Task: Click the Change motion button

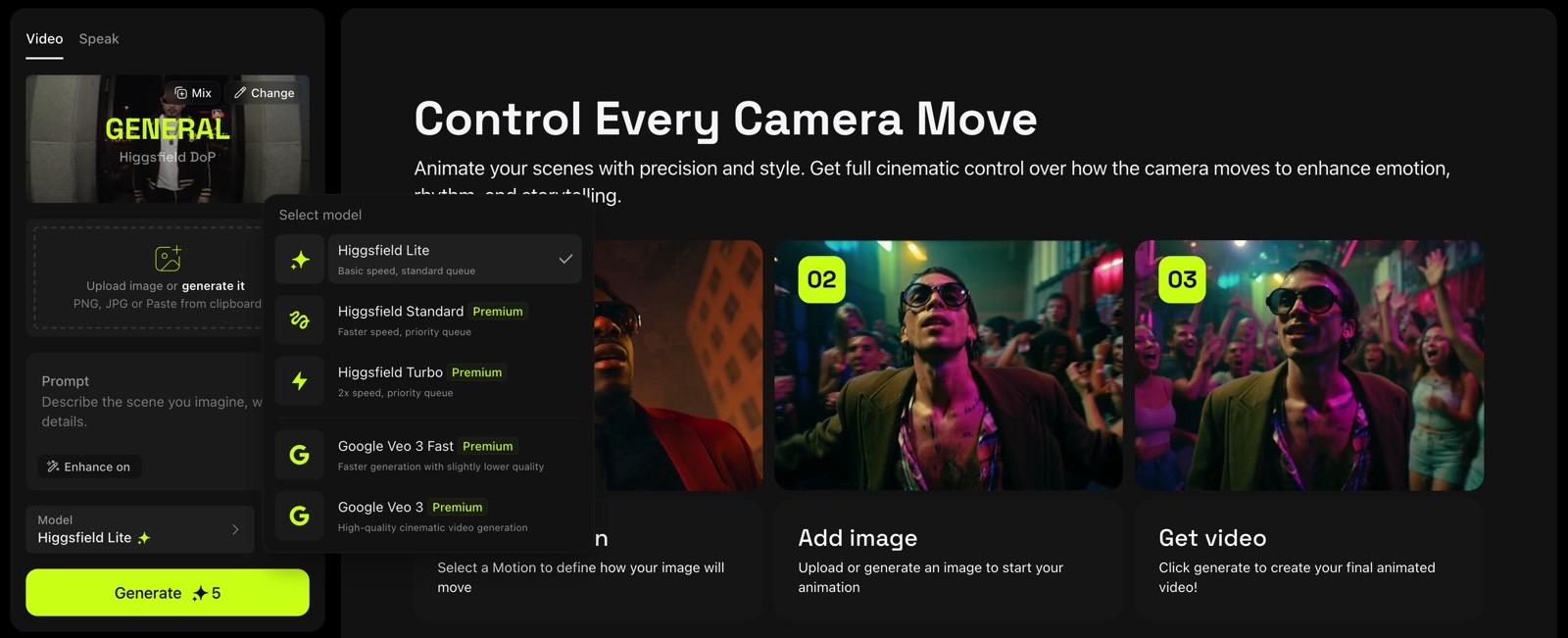Action: point(265,93)
